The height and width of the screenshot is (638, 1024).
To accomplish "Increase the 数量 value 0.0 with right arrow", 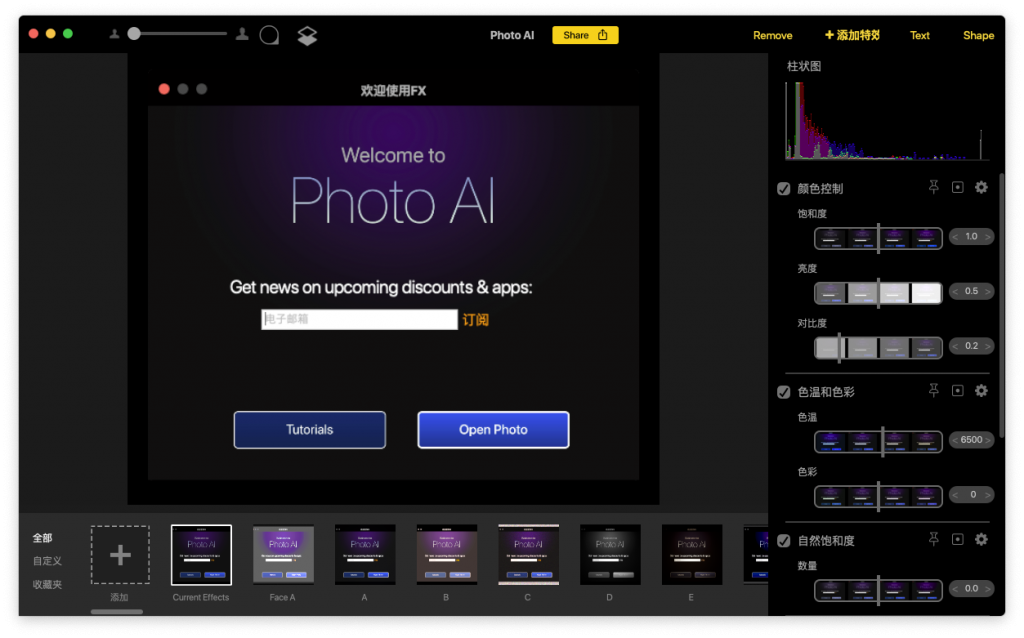I will coord(987,589).
